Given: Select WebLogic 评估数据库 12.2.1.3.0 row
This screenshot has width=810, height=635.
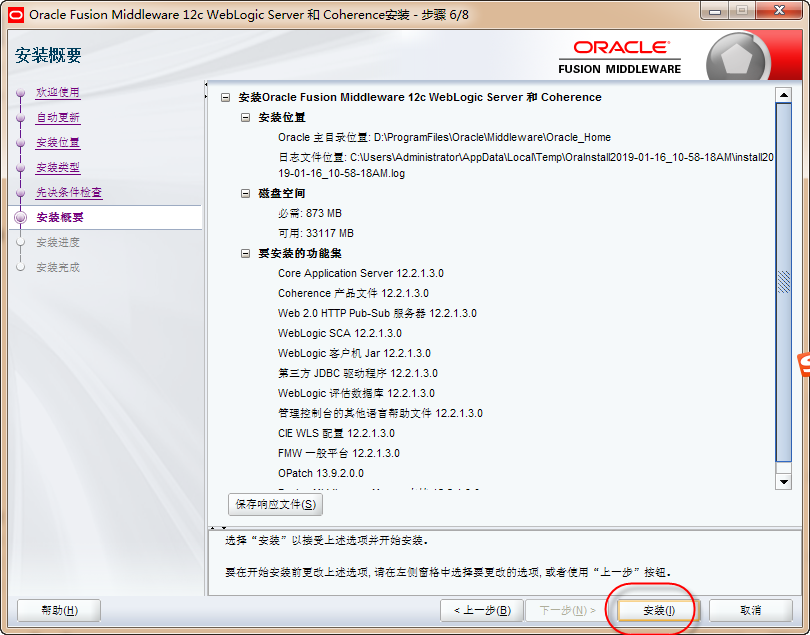Looking at the screenshot, I should pos(356,393).
